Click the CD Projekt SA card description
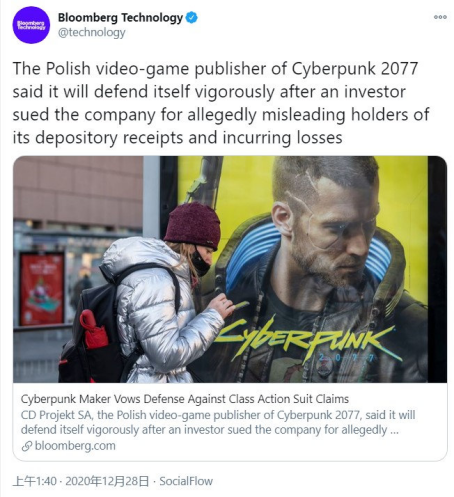 (x=218, y=422)
